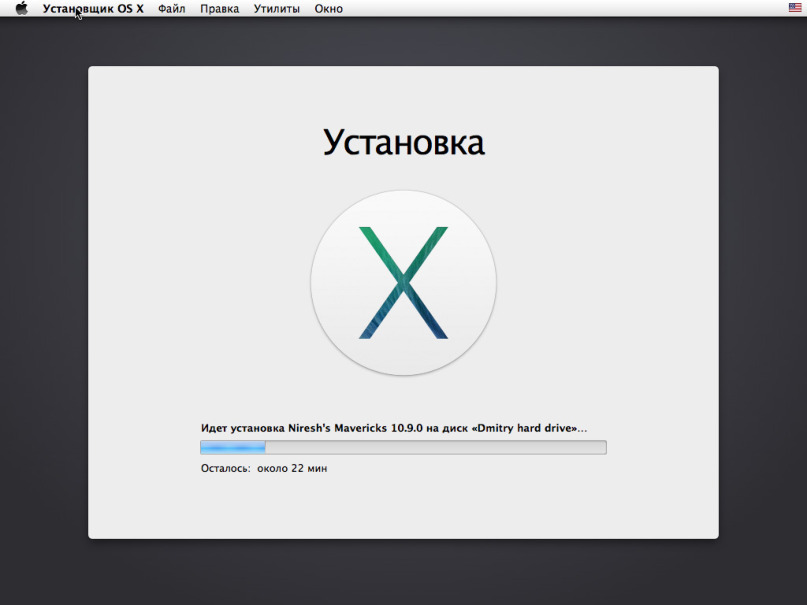Open the Правка menu
The image size is (807, 605).
[x=220, y=9]
